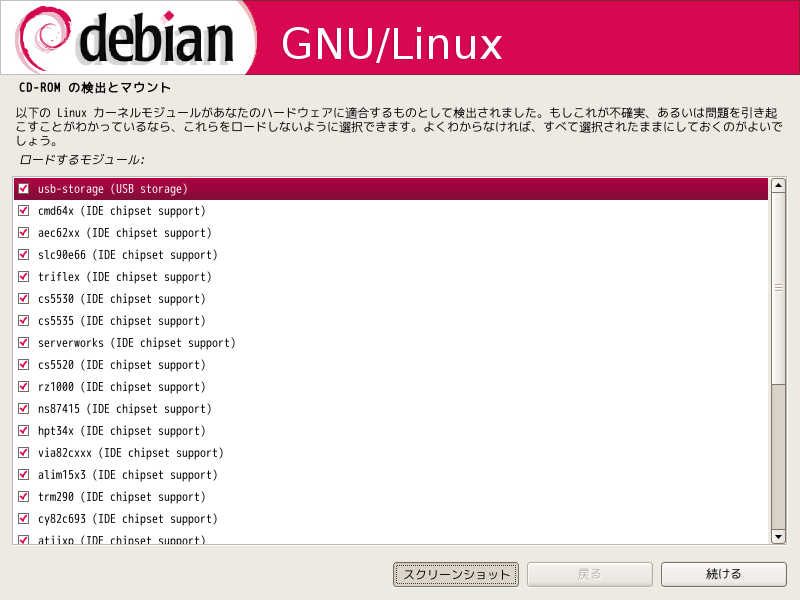Click the 続ける continue button
The image size is (800, 600).
[723, 574]
